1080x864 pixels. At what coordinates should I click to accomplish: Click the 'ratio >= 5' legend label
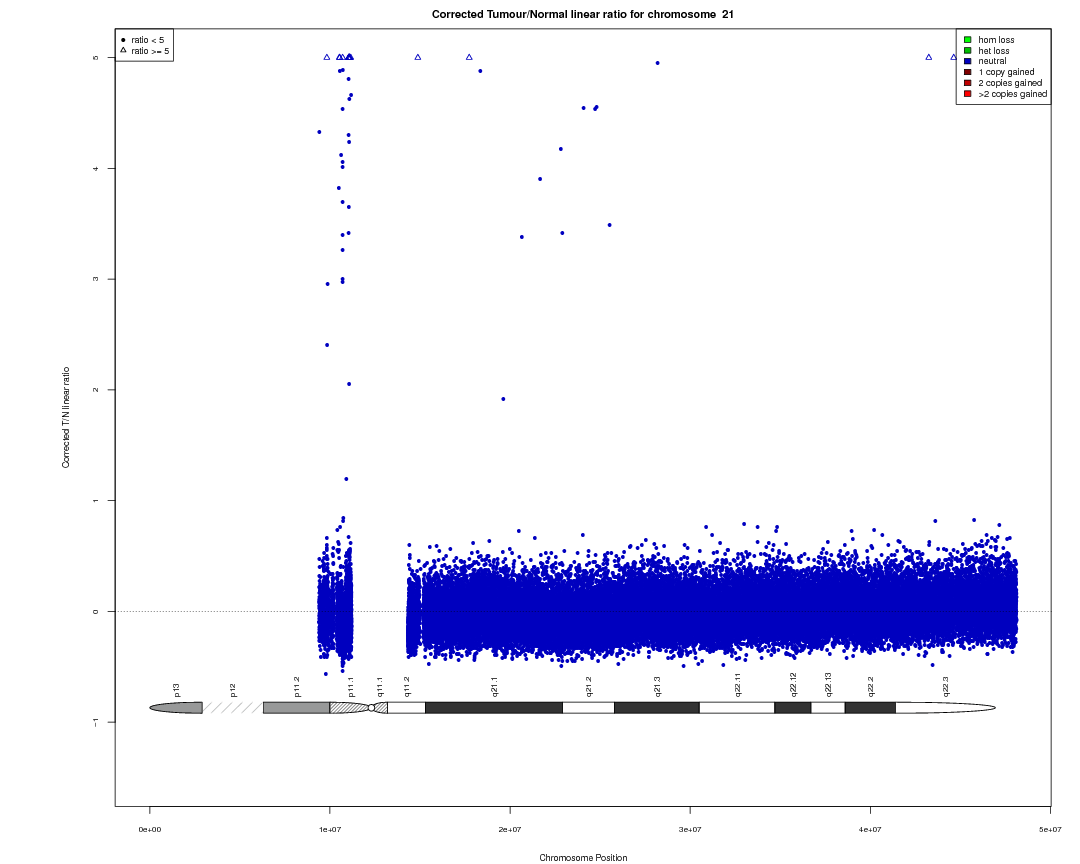tap(150, 51)
